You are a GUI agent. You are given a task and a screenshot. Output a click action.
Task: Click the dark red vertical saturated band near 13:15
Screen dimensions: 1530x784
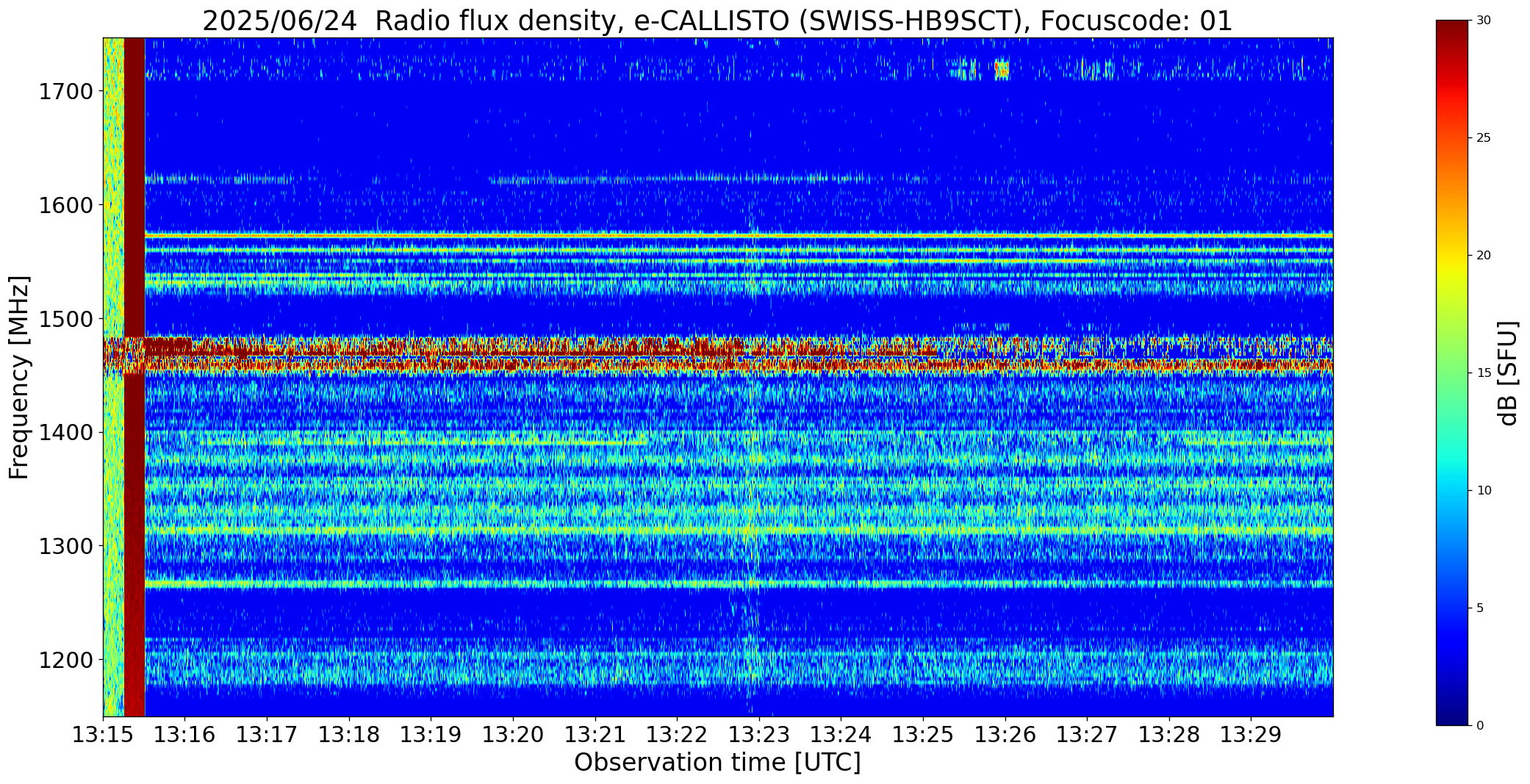[134, 377]
